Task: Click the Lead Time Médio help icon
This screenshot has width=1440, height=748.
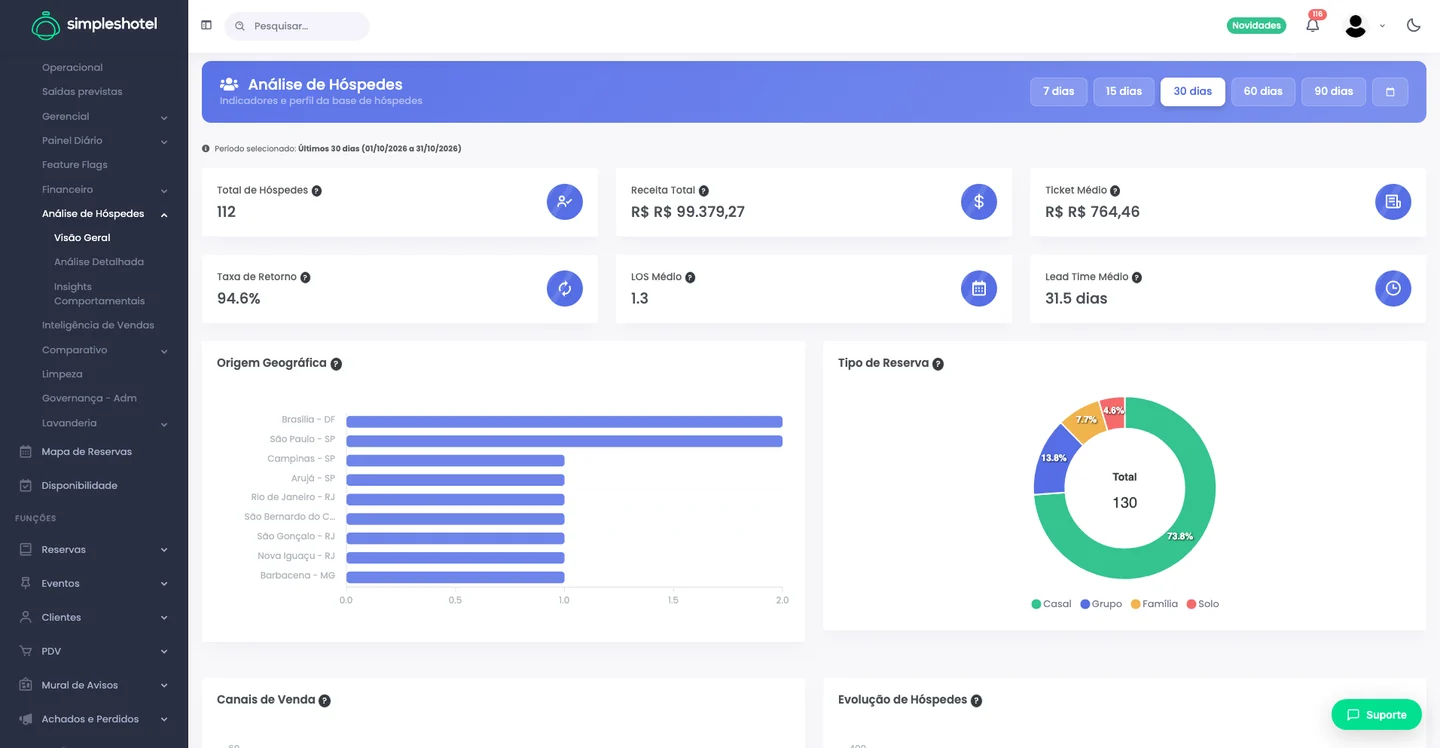Action: point(1137,277)
